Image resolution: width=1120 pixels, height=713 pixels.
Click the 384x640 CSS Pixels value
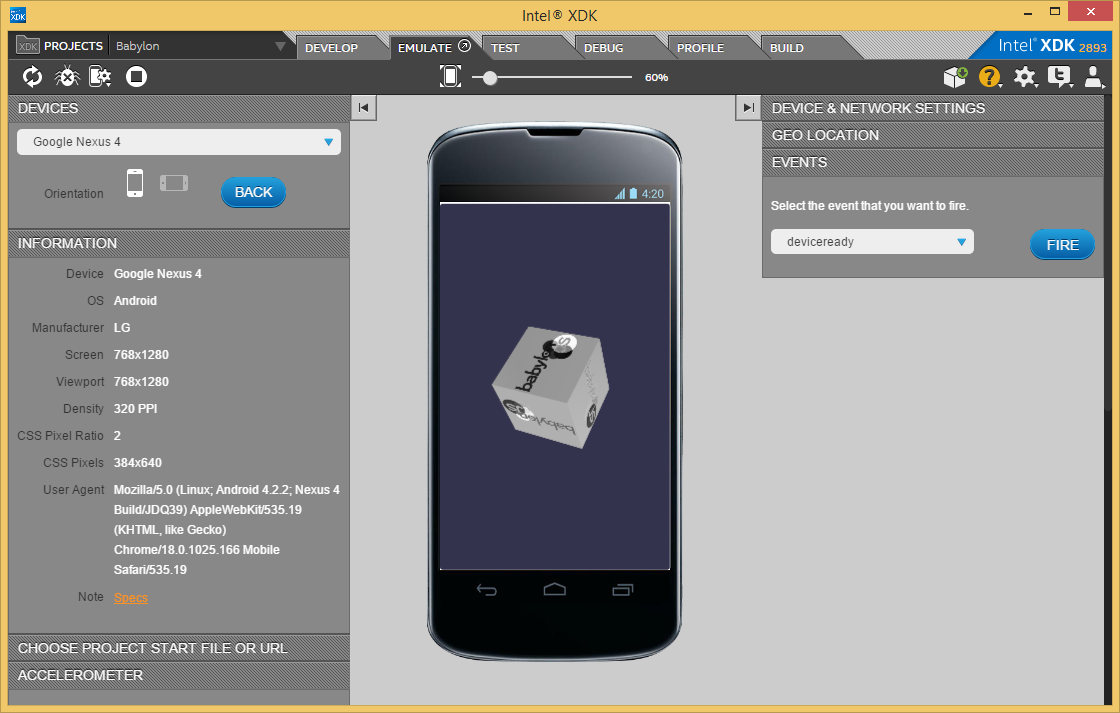tap(138, 462)
